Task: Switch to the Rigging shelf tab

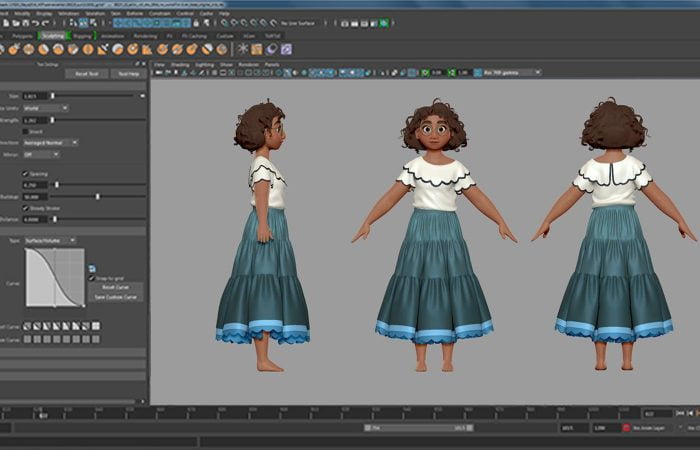Action: click(x=82, y=36)
